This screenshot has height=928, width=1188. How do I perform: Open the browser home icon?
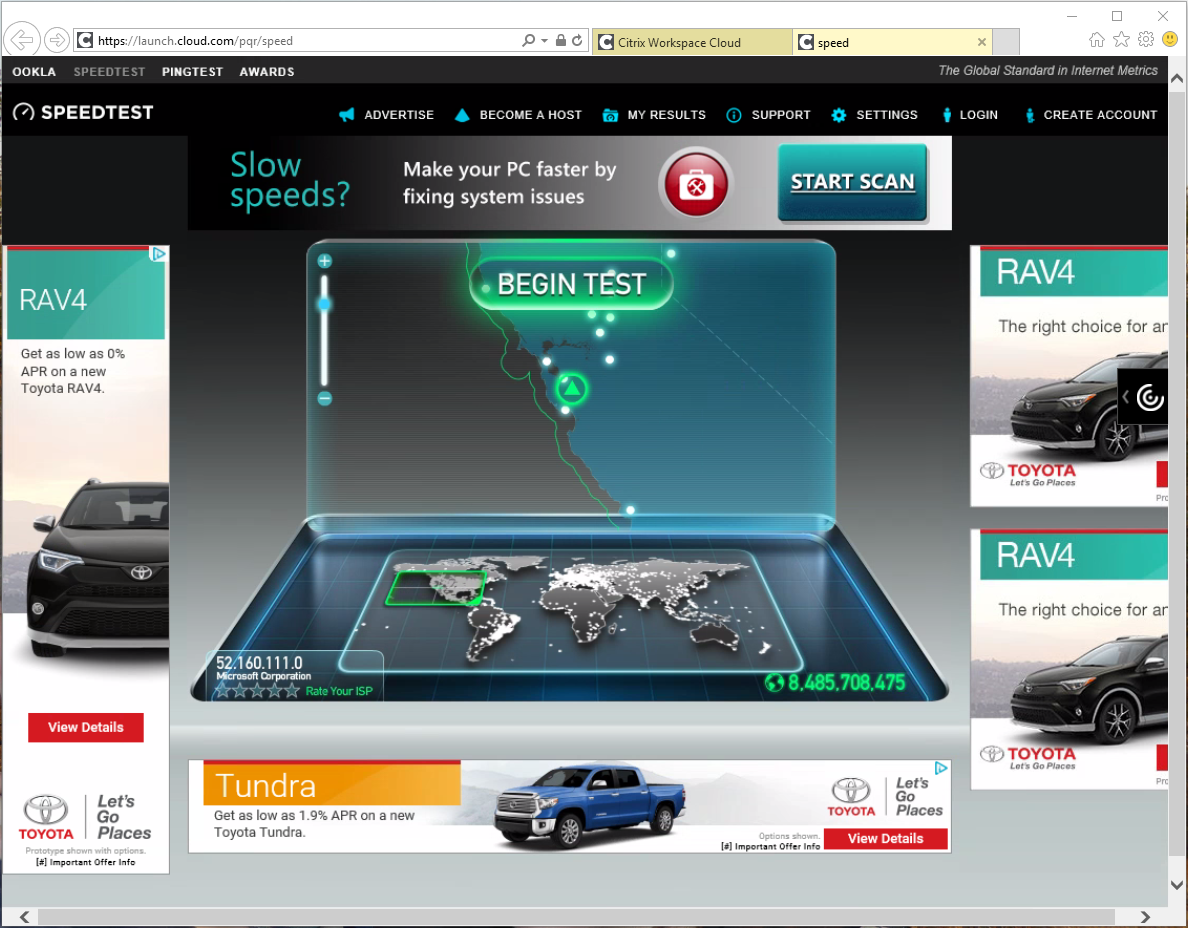(1096, 39)
